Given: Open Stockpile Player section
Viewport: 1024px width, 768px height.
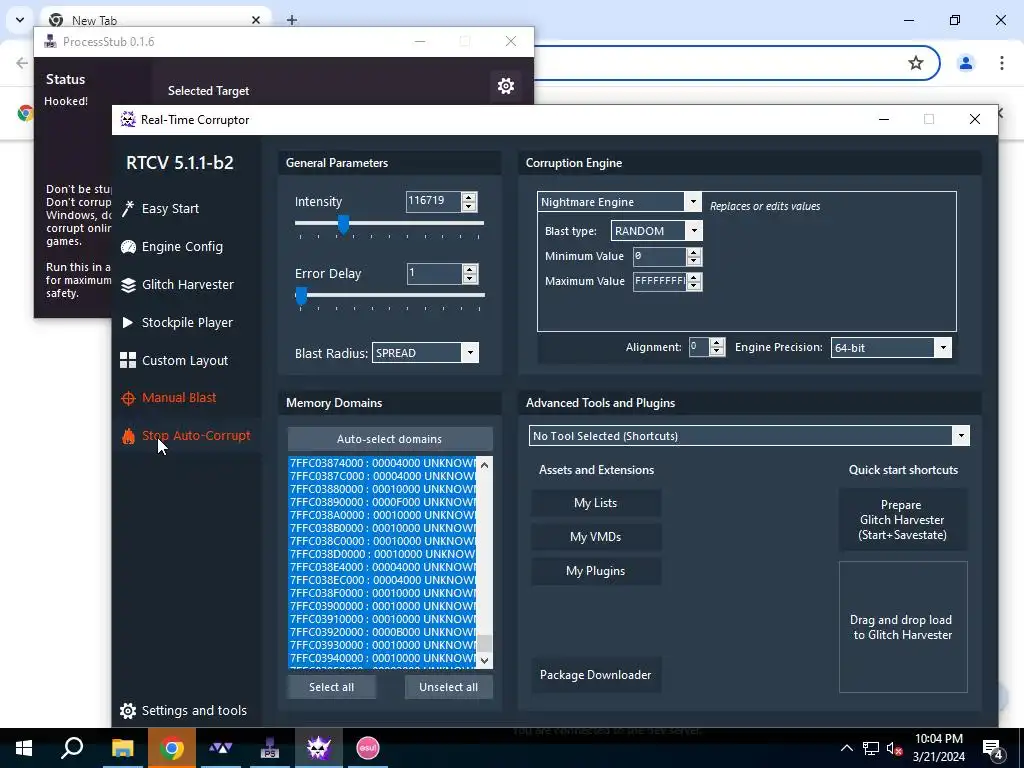Looking at the screenshot, I should pyautogui.click(x=187, y=323).
